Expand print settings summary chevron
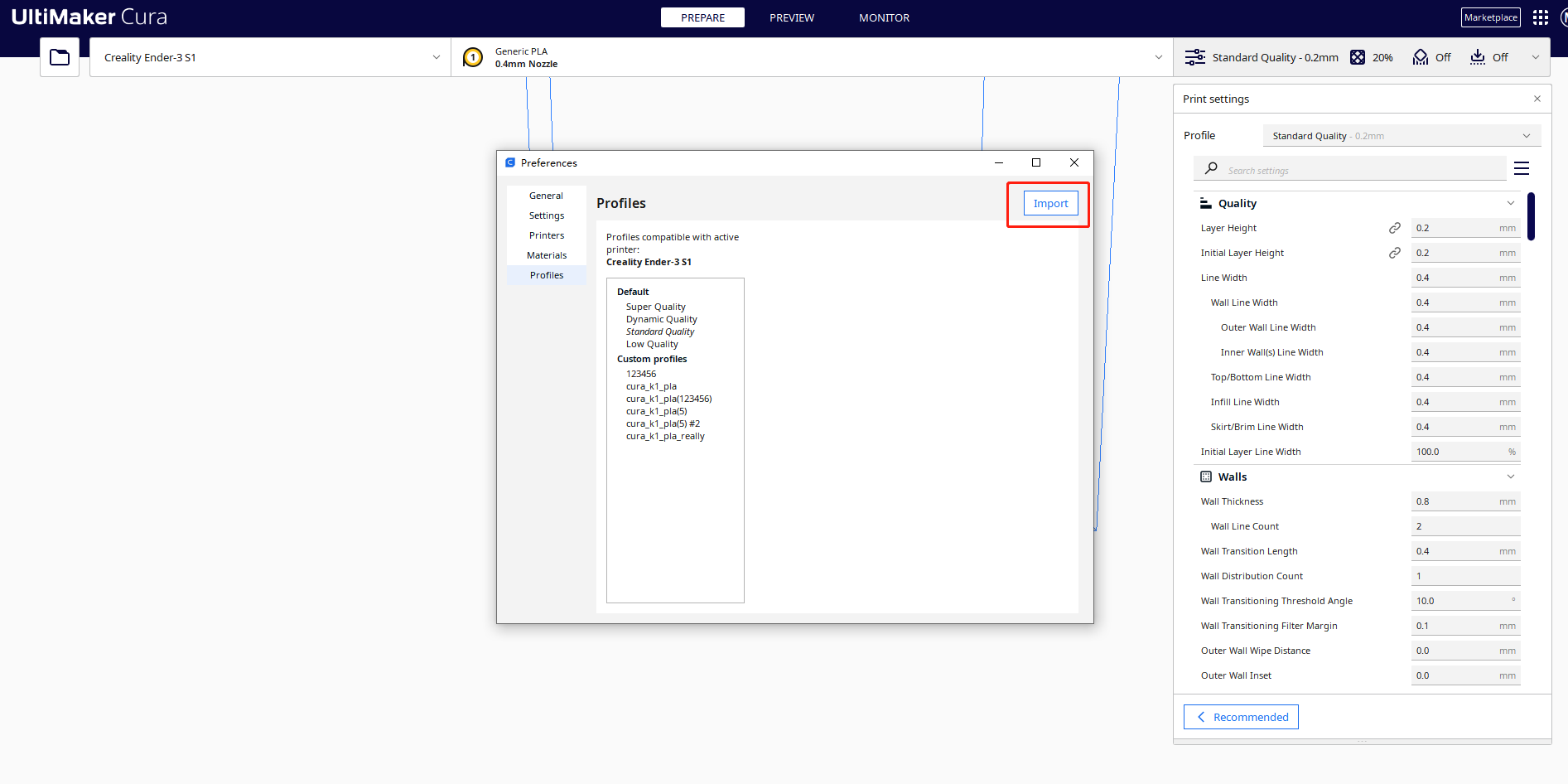The height and width of the screenshot is (784, 1568). pos(1536,57)
